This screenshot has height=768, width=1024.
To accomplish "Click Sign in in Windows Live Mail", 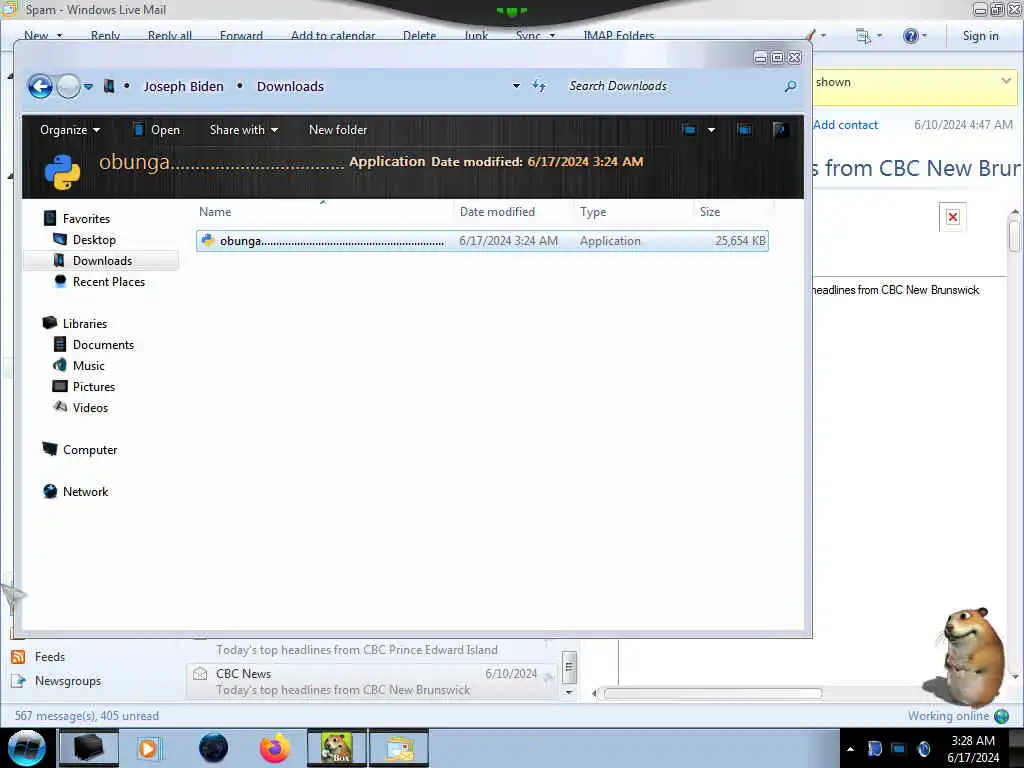I will pyautogui.click(x=980, y=36).
